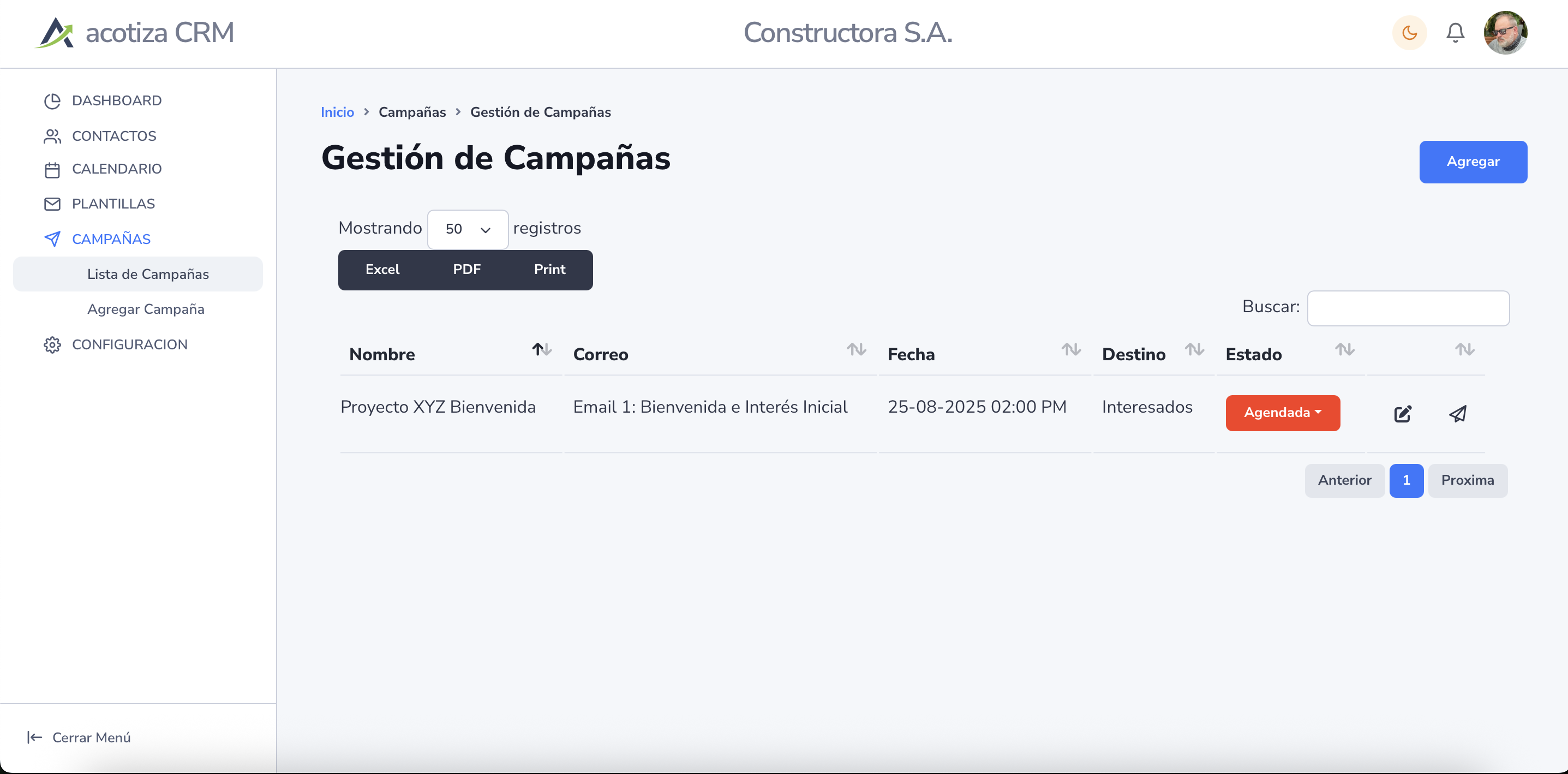
Task: Send campaign using the paper plane icon
Action: pyautogui.click(x=1458, y=414)
